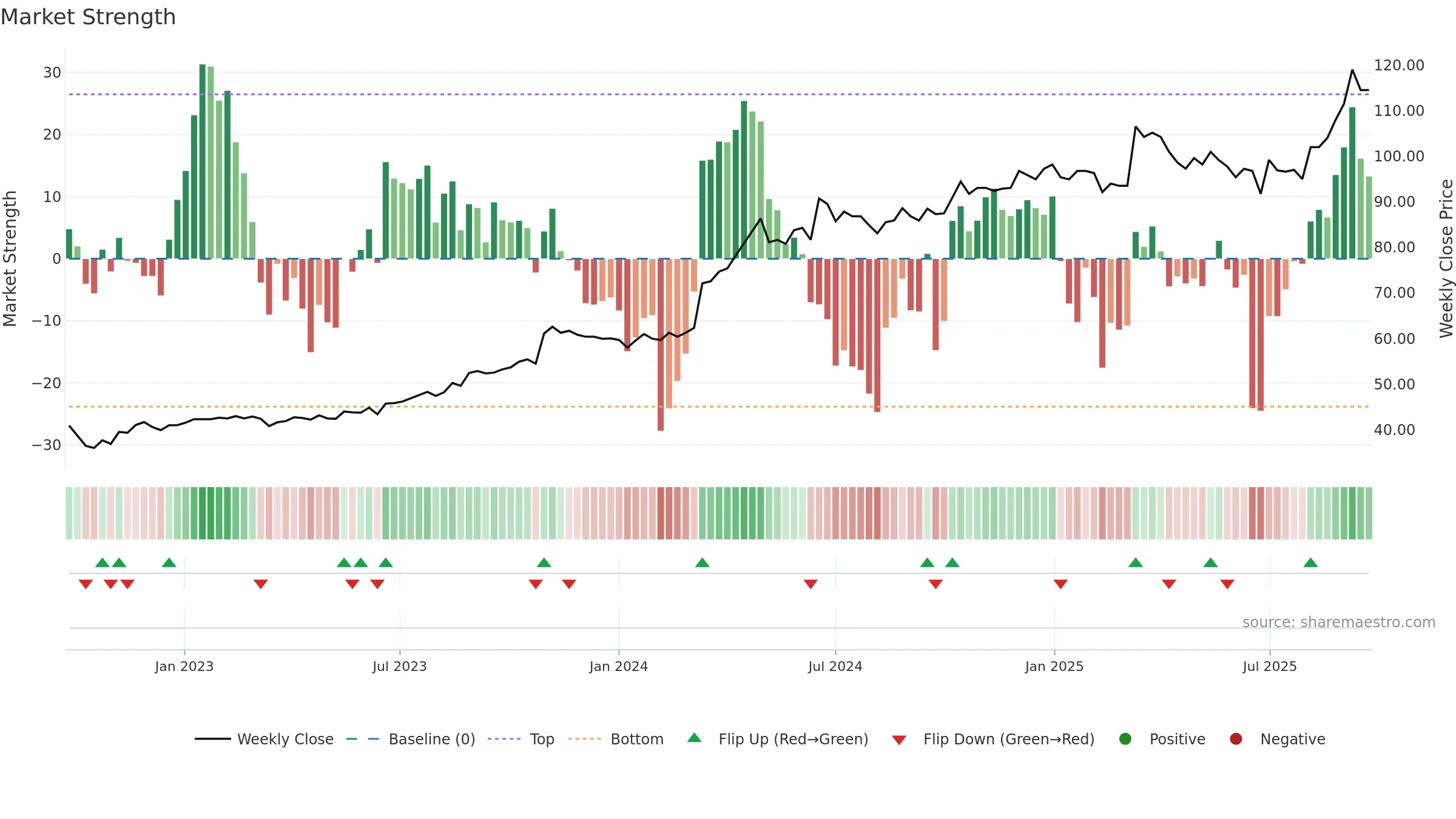Click the green flip-up marker just before Jul 2023
1456x819 pixels.
386,562
